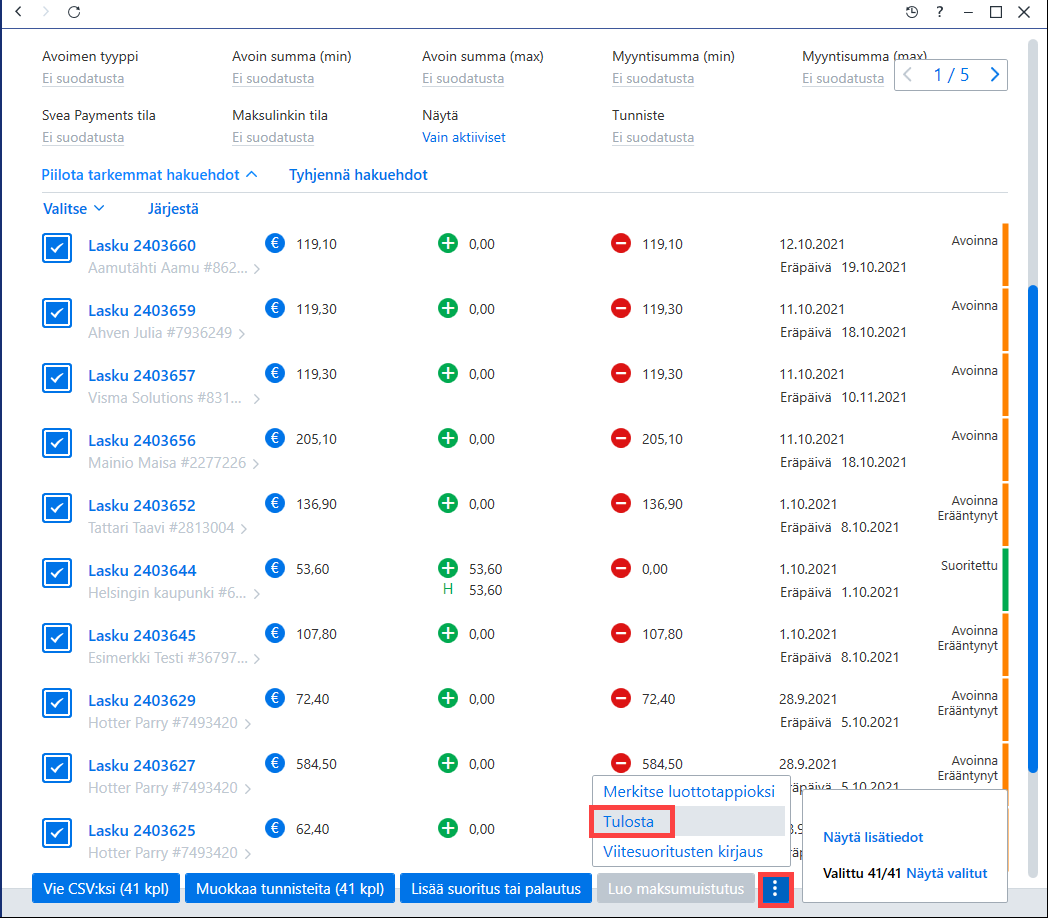
Task: Open the help question mark icon
Action: (940, 12)
